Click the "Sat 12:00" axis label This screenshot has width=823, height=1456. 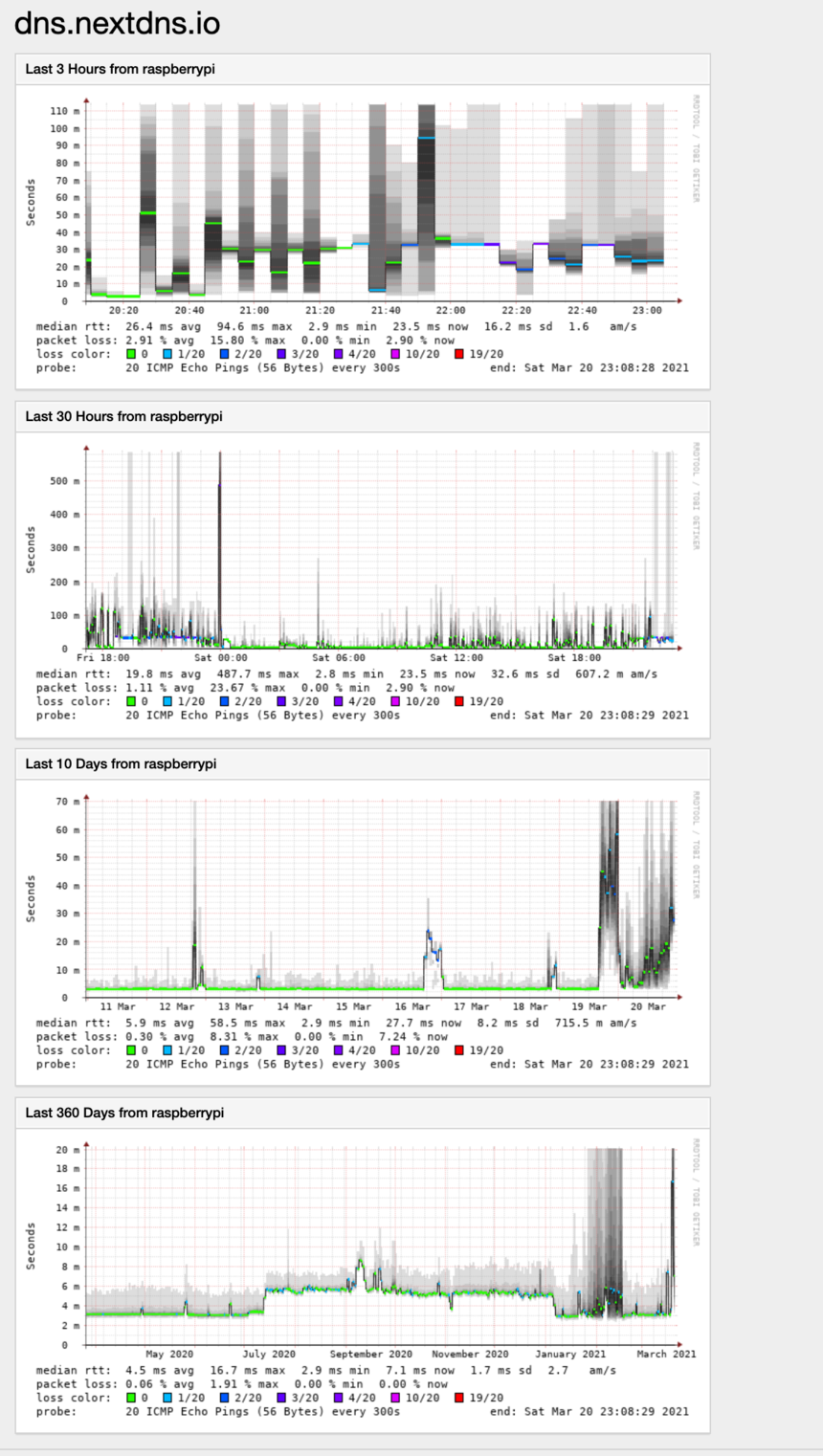click(456, 657)
